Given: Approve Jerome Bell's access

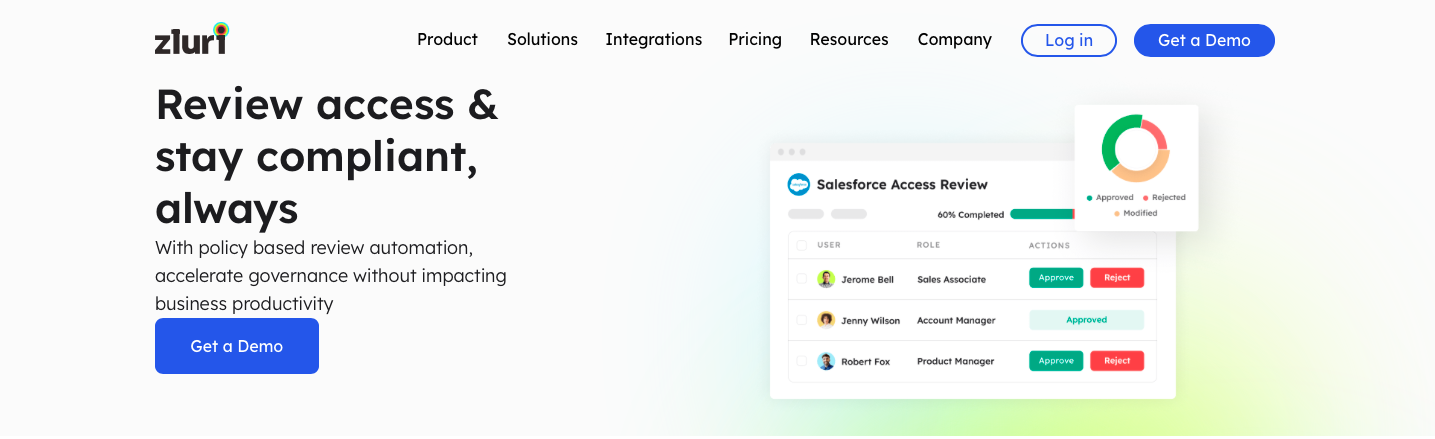Looking at the screenshot, I should pos(1056,278).
